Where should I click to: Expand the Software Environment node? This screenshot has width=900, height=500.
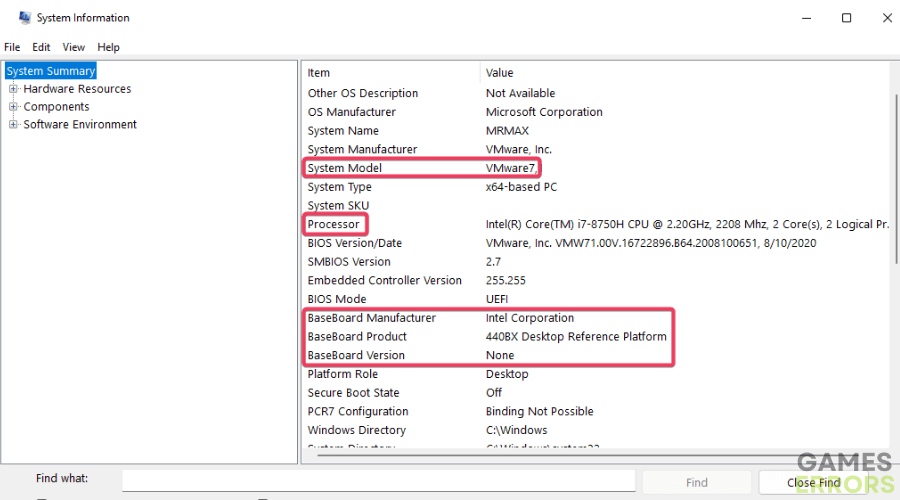(x=13, y=125)
